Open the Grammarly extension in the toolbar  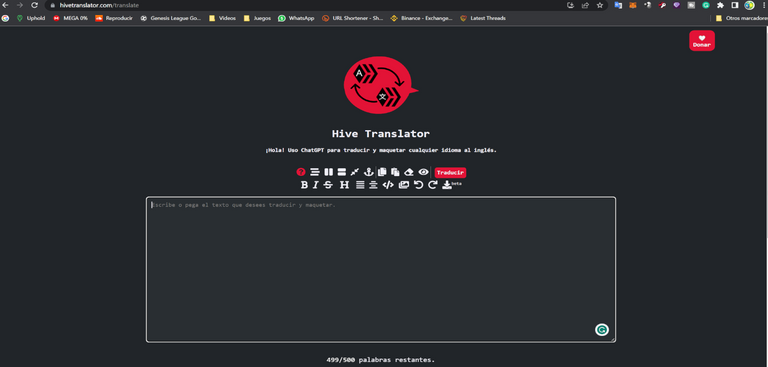pos(706,5)
